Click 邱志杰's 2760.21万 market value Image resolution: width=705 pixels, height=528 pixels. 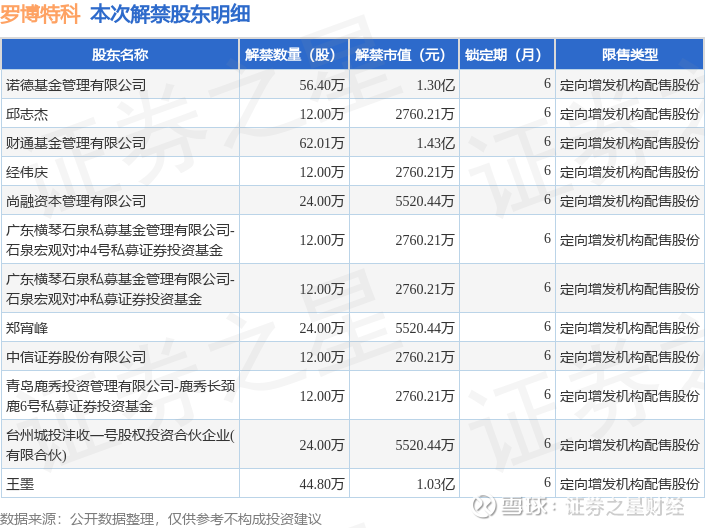[425, 114]
